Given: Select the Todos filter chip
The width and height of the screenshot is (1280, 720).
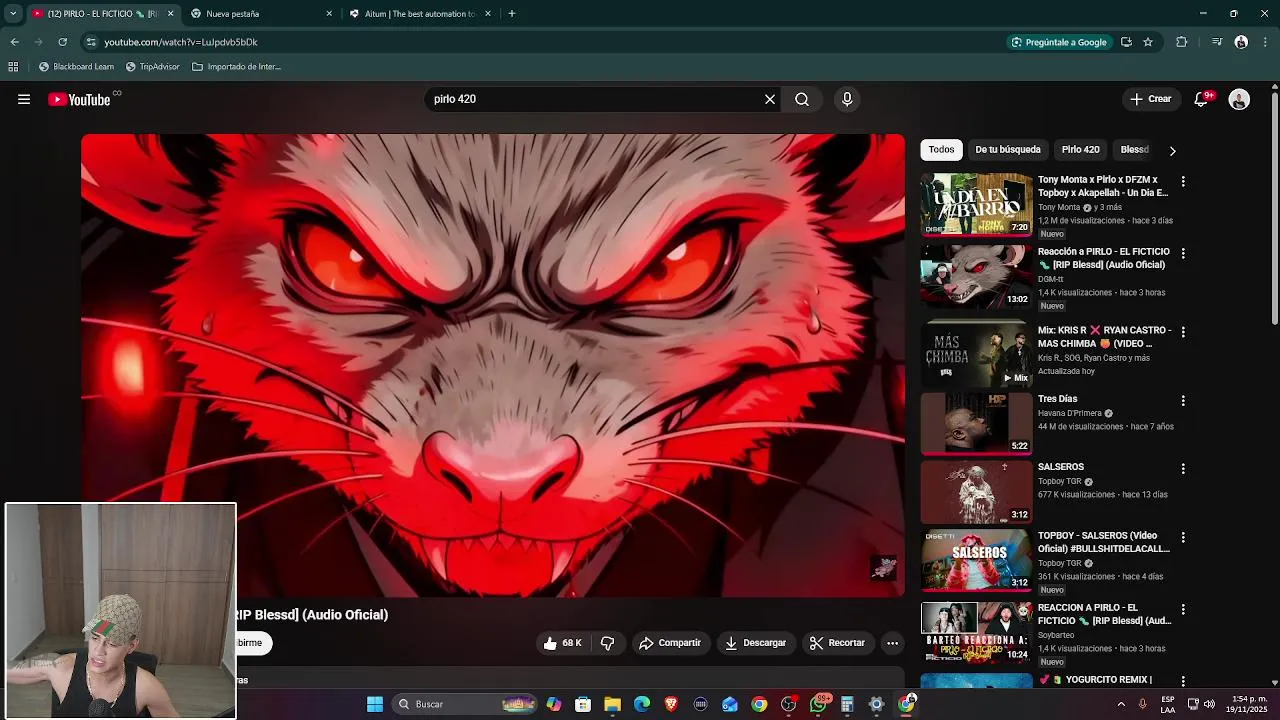Looking at the screenshot, I should [x=941, y=149].
